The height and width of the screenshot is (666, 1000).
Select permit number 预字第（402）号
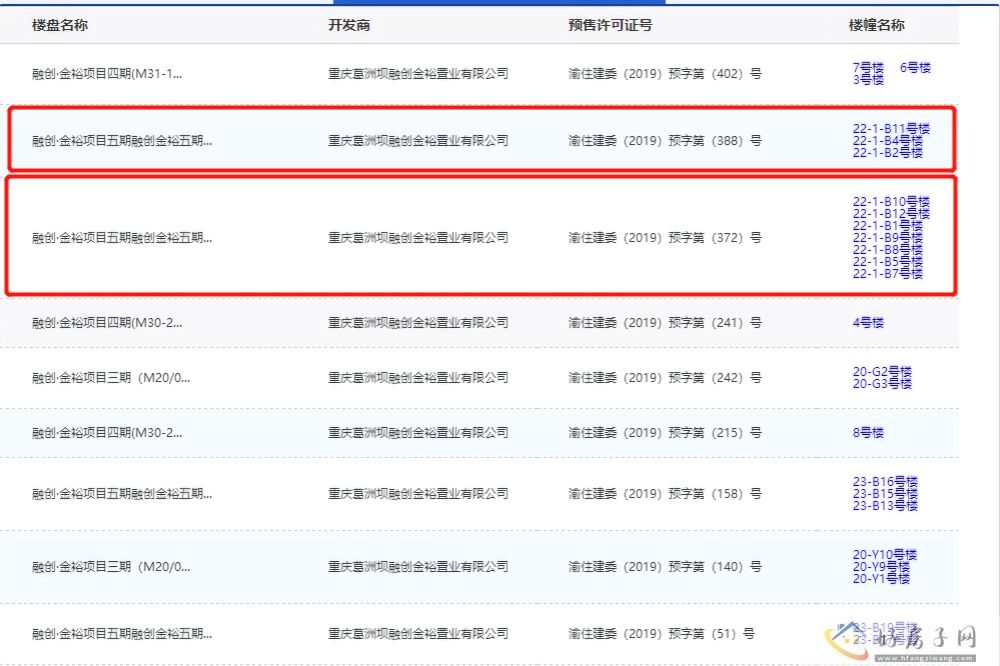665,74
